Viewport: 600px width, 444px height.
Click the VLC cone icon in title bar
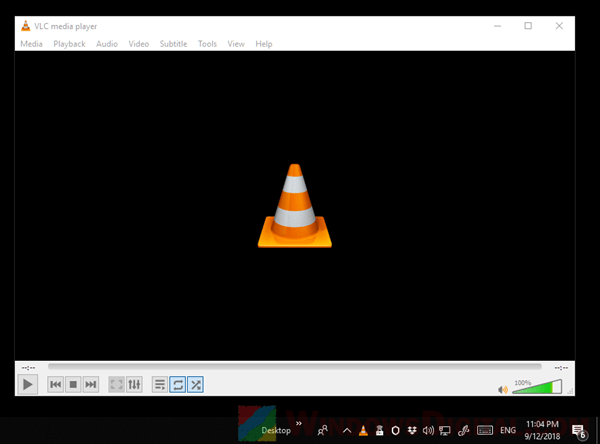pos(26,26)
